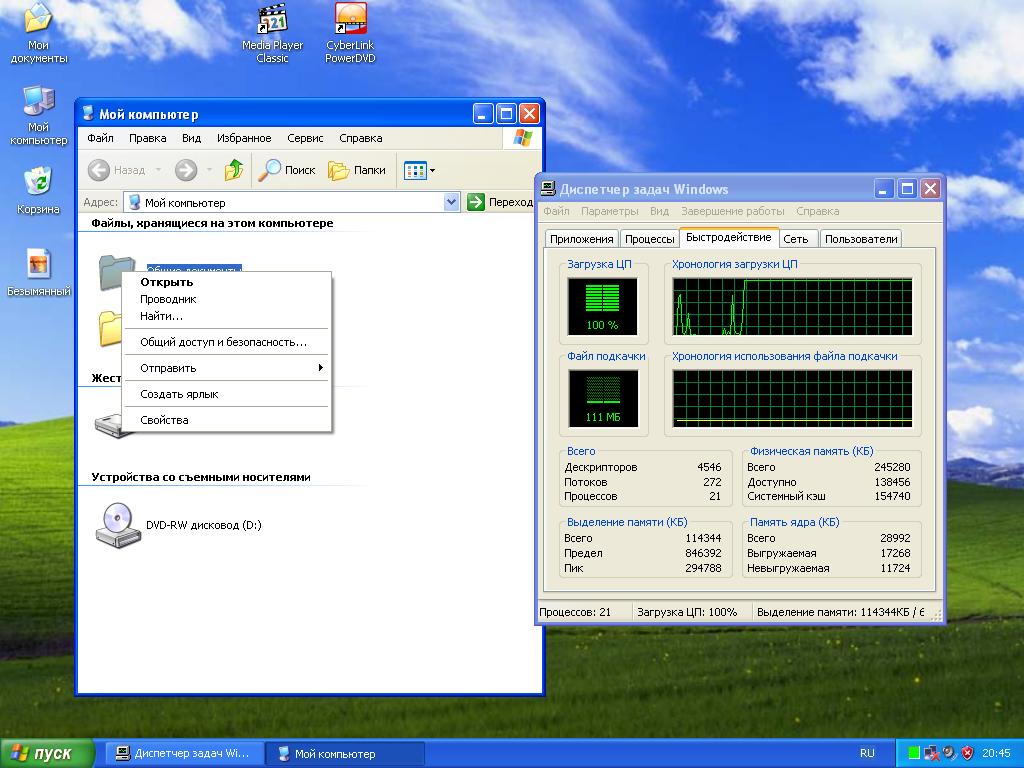The image size is (1024, 768).
Task: Click the green CPU meter tray icon
Action: 914,753
